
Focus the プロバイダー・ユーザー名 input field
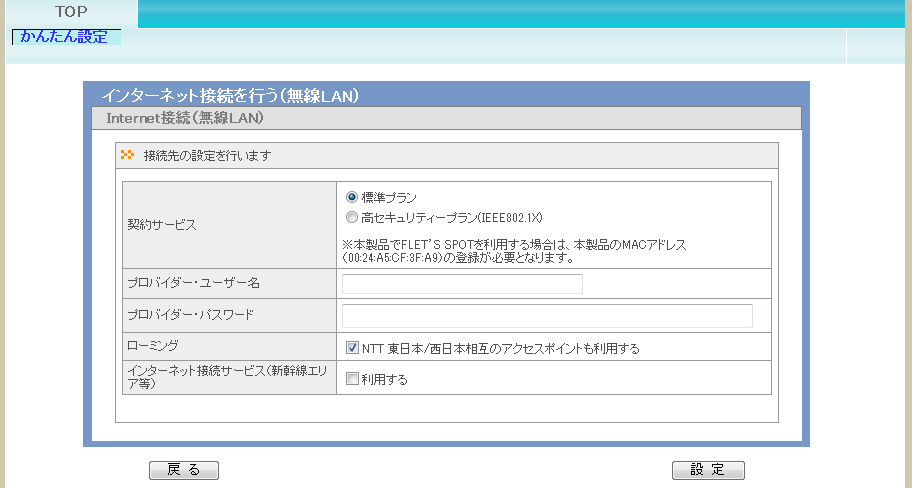[462, 284]
